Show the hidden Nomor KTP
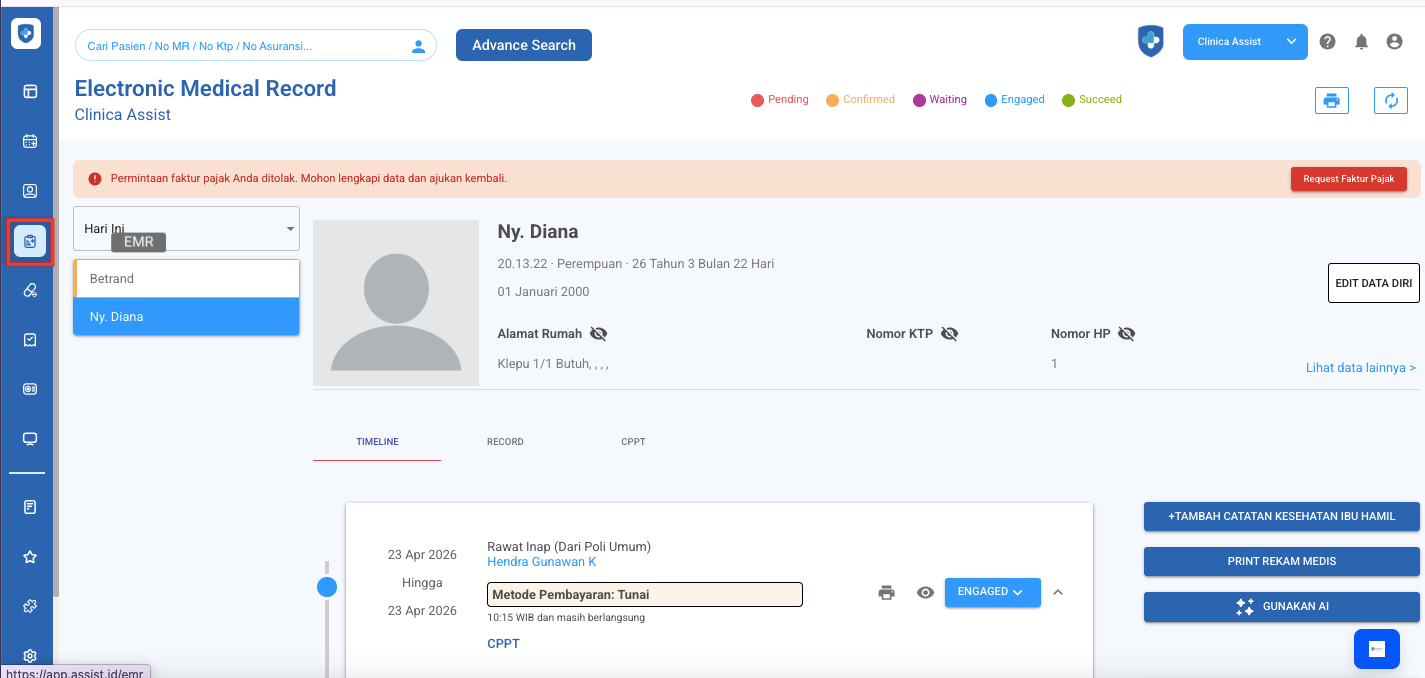Screen dimensions: 1425x678 point(949,334)
